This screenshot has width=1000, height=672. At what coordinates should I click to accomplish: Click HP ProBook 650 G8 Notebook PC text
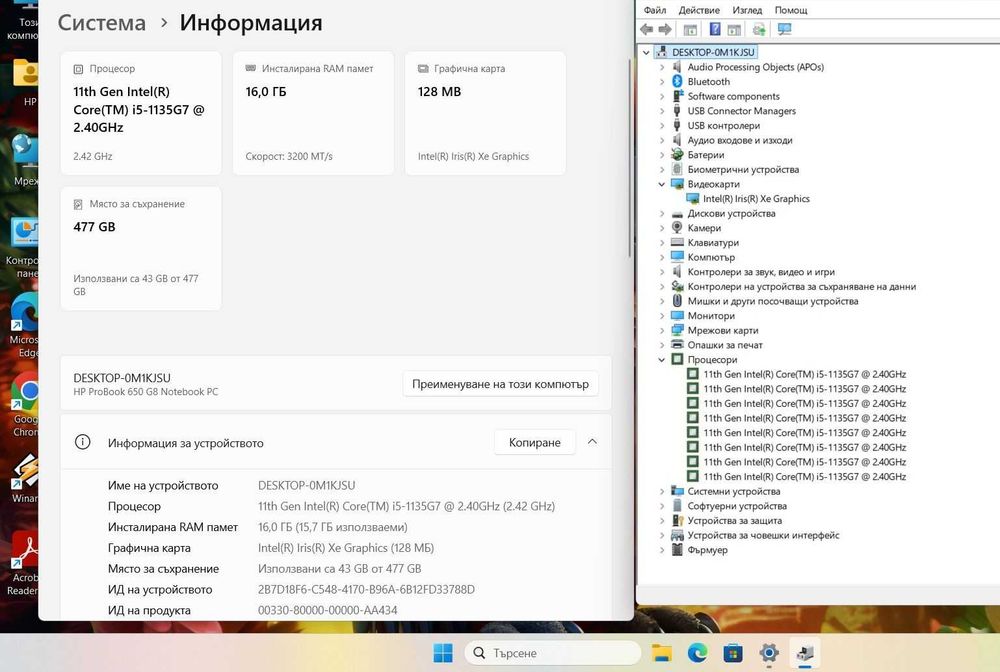(x=145, y=392)
